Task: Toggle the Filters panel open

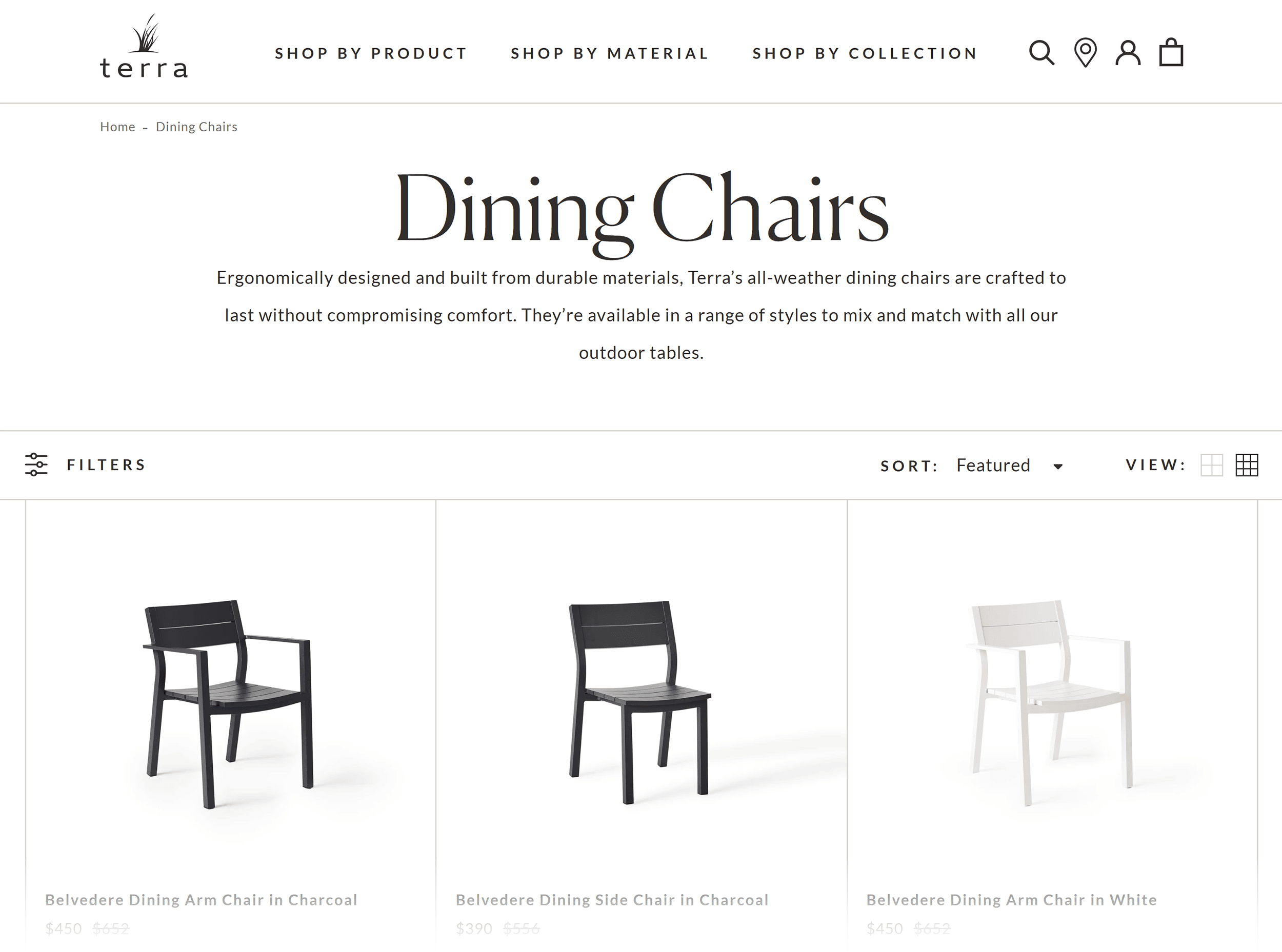Action: (x=107, y=465)
